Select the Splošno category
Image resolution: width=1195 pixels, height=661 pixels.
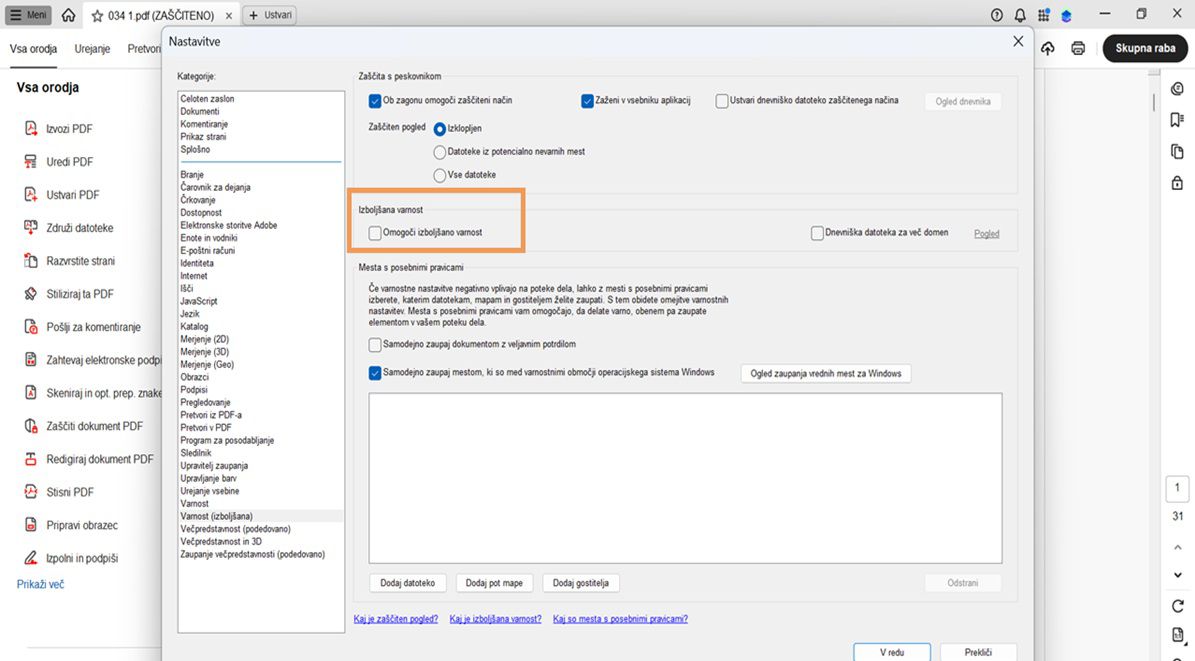195,149
